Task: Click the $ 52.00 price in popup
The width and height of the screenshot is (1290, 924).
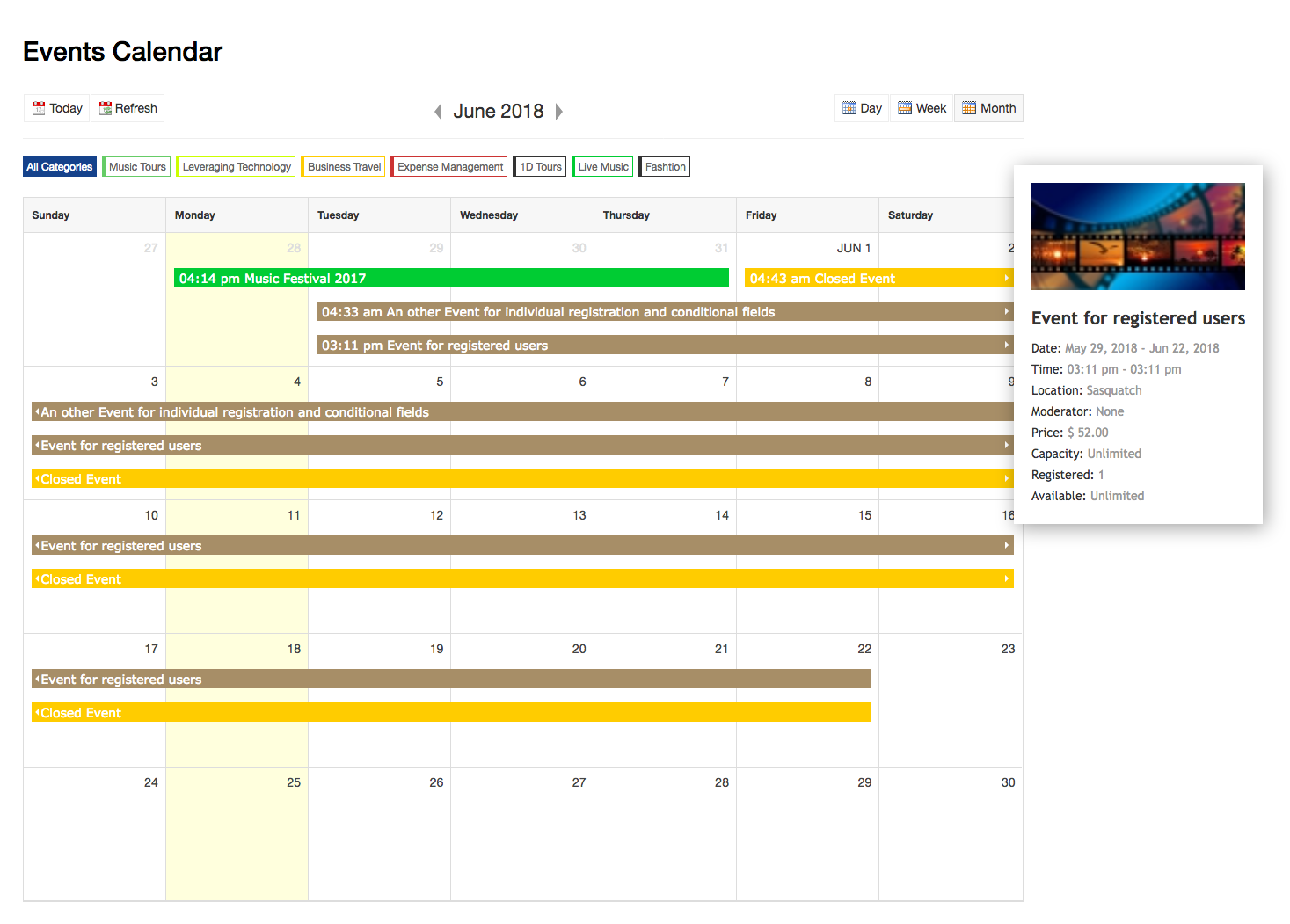Action: pos(1088,433)
